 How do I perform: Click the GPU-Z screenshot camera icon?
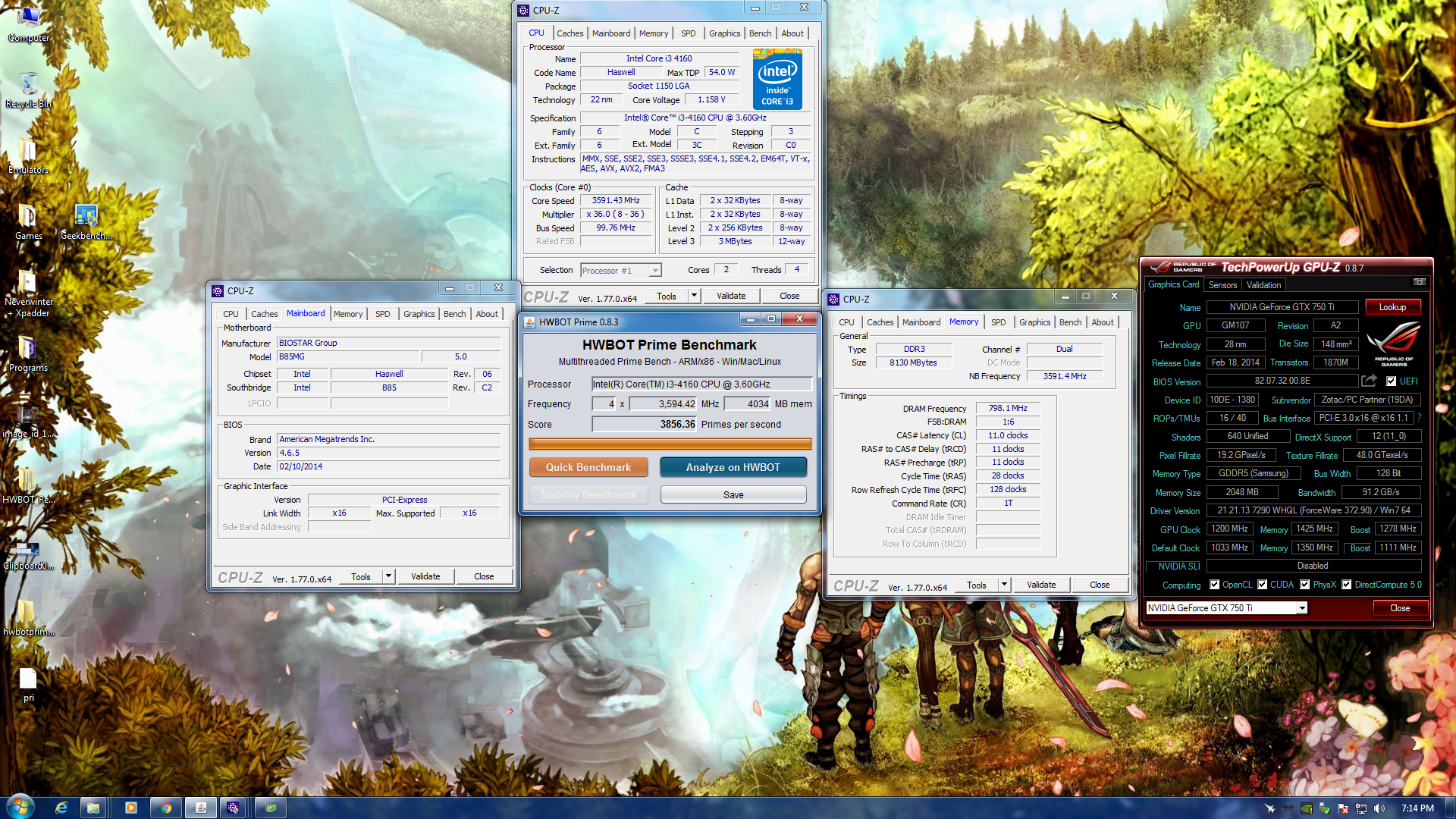pyautogui.click(x=1420, y=282)
